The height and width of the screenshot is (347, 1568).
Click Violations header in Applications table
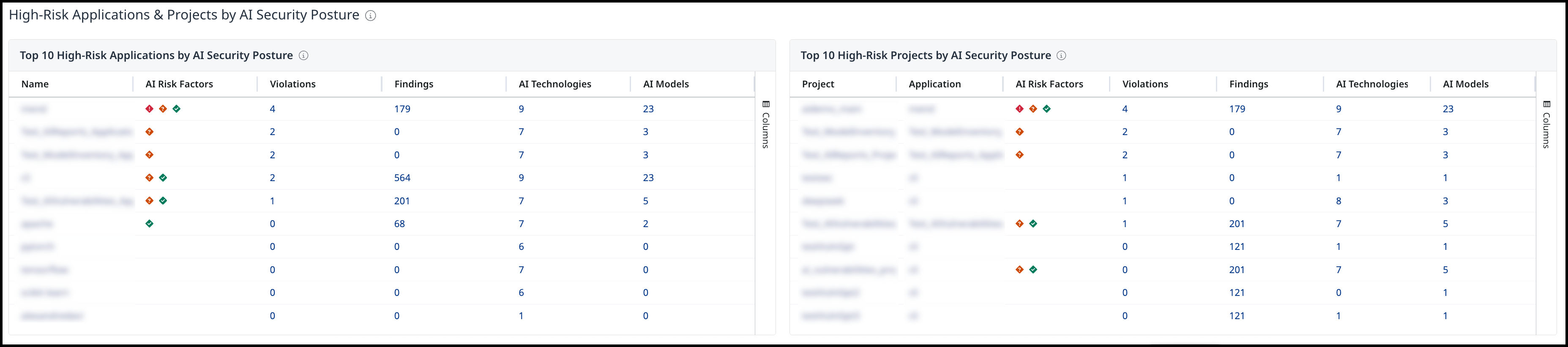point(292,84)
